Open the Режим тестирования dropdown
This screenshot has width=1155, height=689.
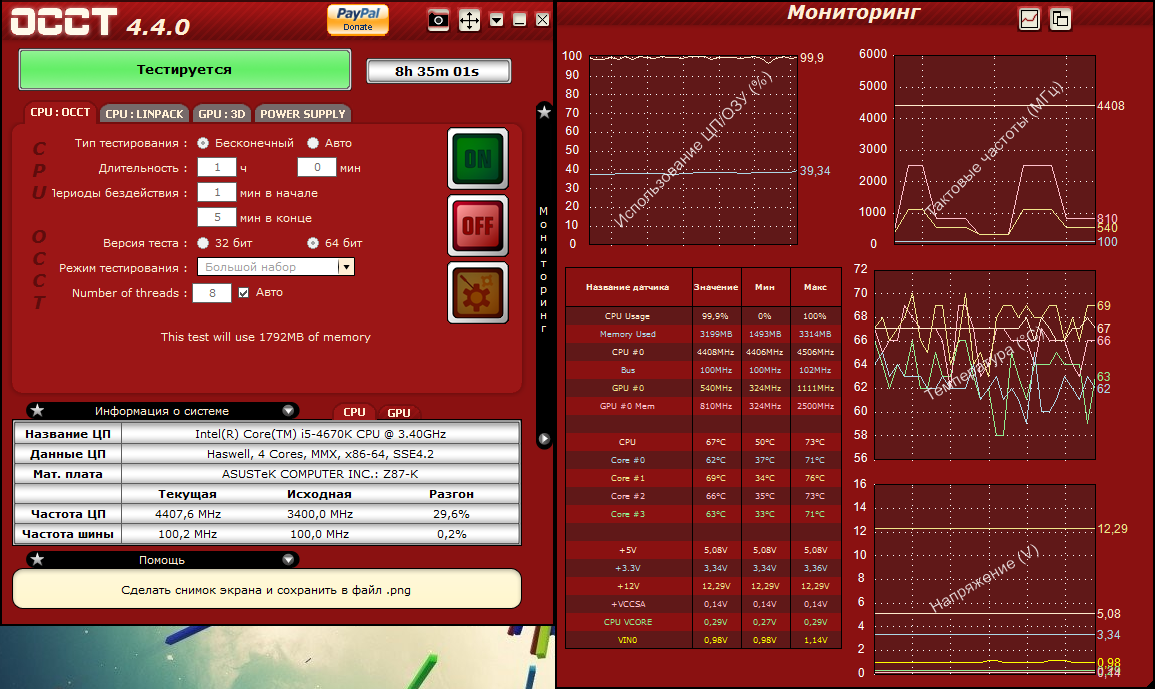346,267
